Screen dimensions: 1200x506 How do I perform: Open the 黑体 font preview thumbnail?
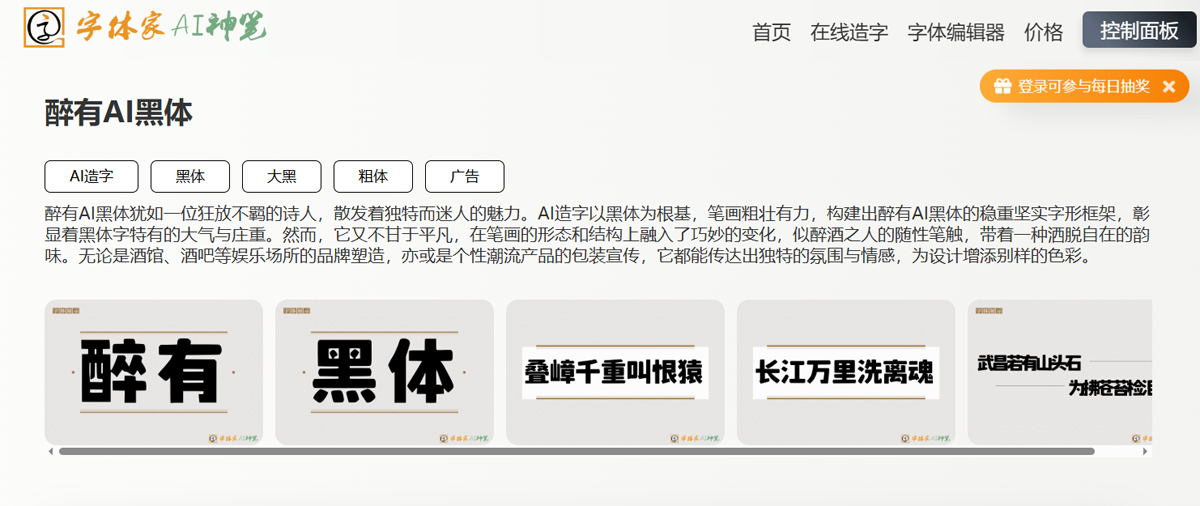[x=384, y=372]
